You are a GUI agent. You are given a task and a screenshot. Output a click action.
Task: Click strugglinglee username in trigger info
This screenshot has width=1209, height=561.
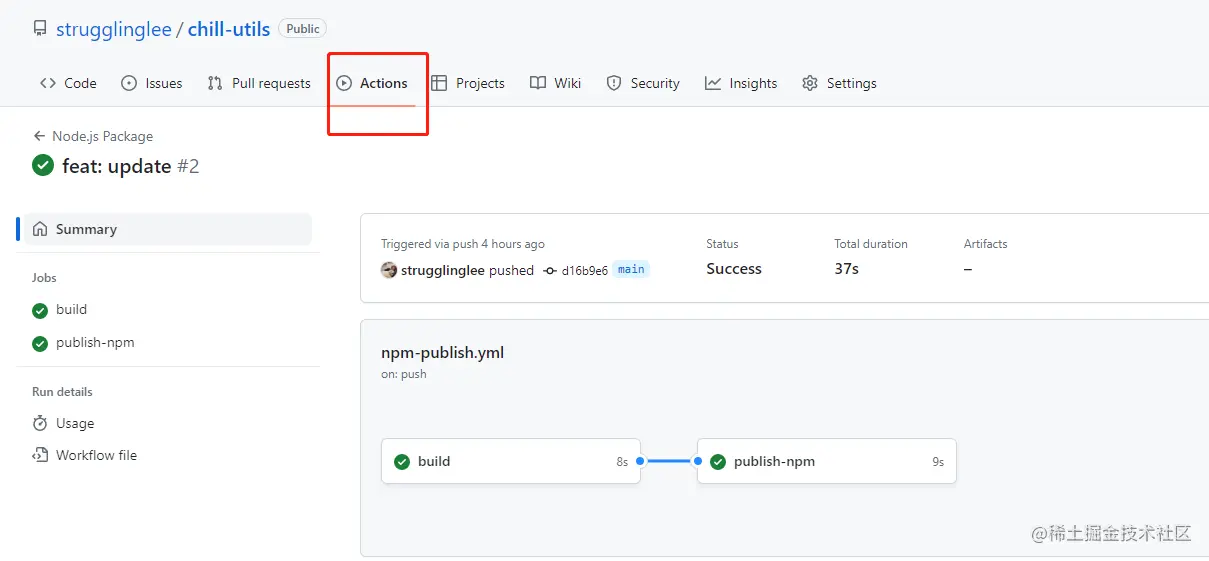pos(443,270)
